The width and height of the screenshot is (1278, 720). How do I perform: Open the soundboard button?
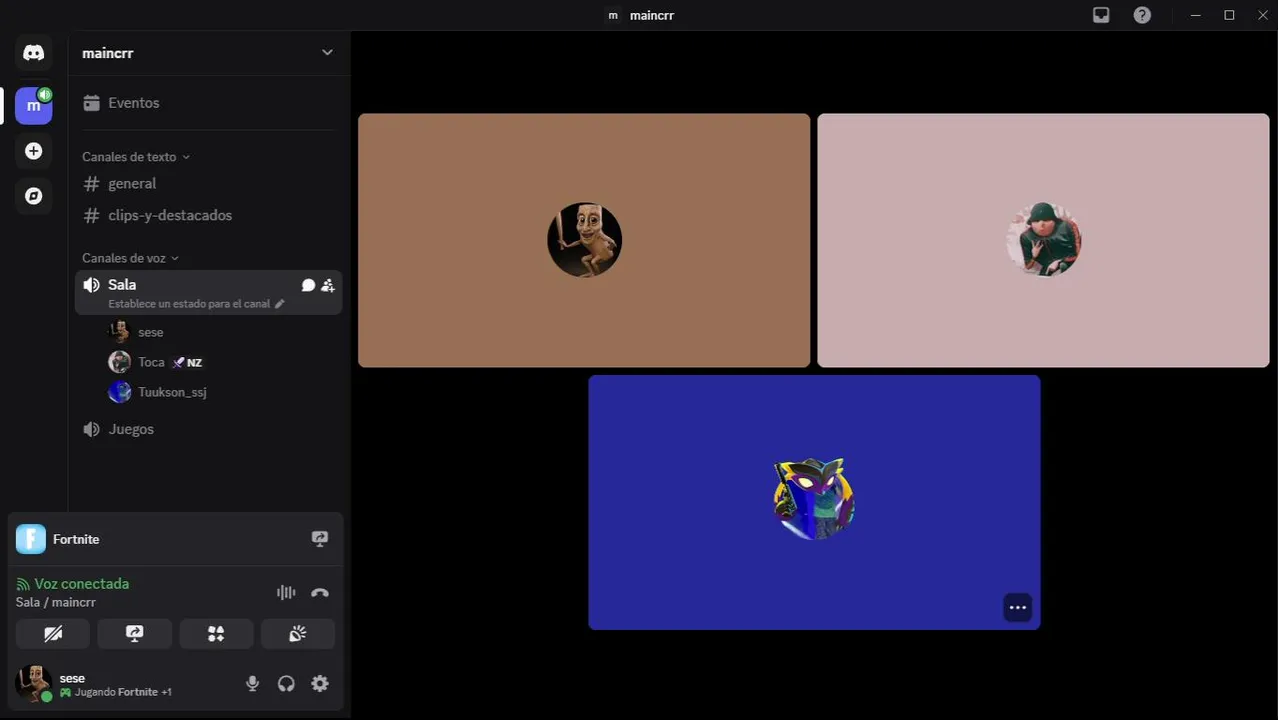coord(298,634)
